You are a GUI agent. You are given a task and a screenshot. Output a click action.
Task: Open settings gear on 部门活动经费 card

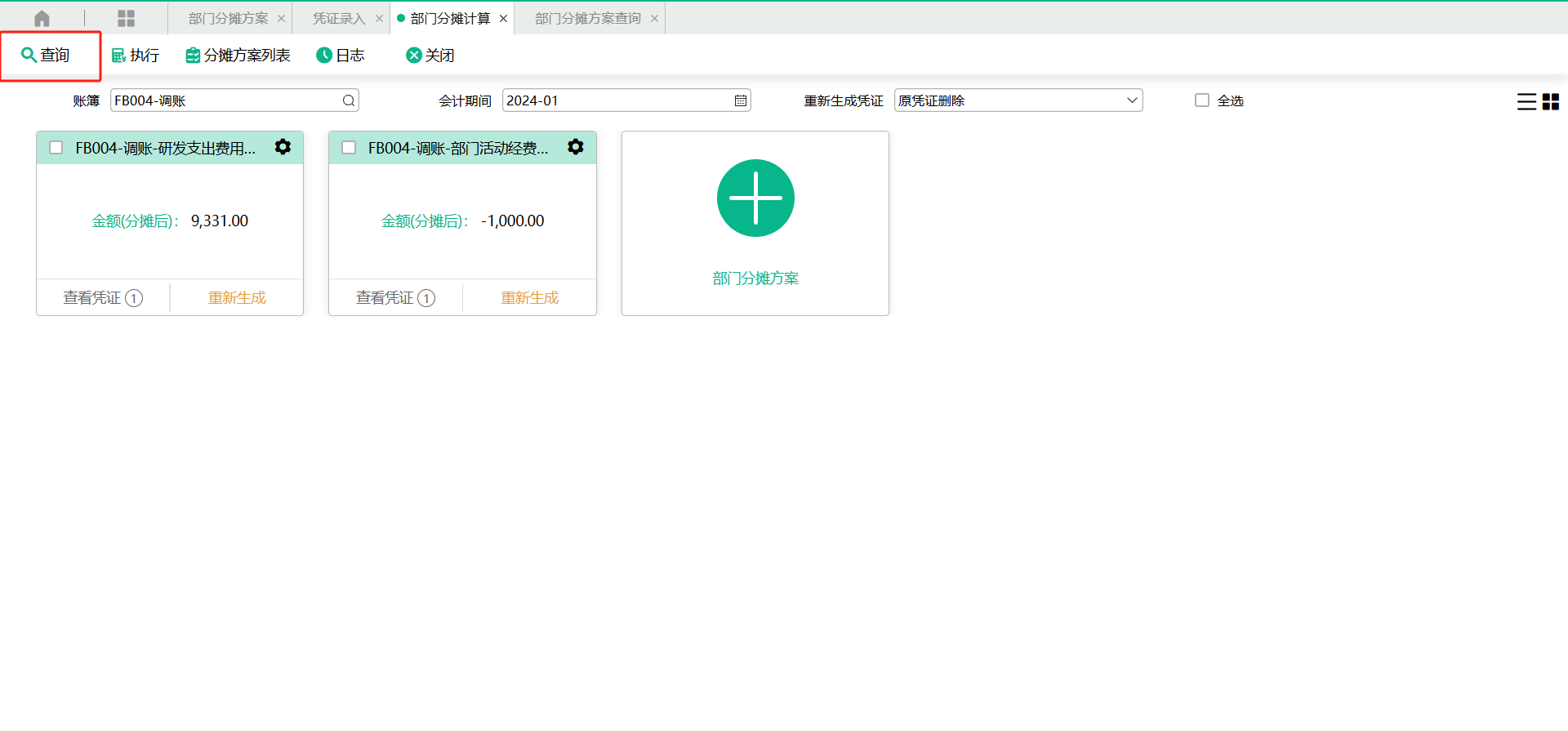tap(576, 147)
